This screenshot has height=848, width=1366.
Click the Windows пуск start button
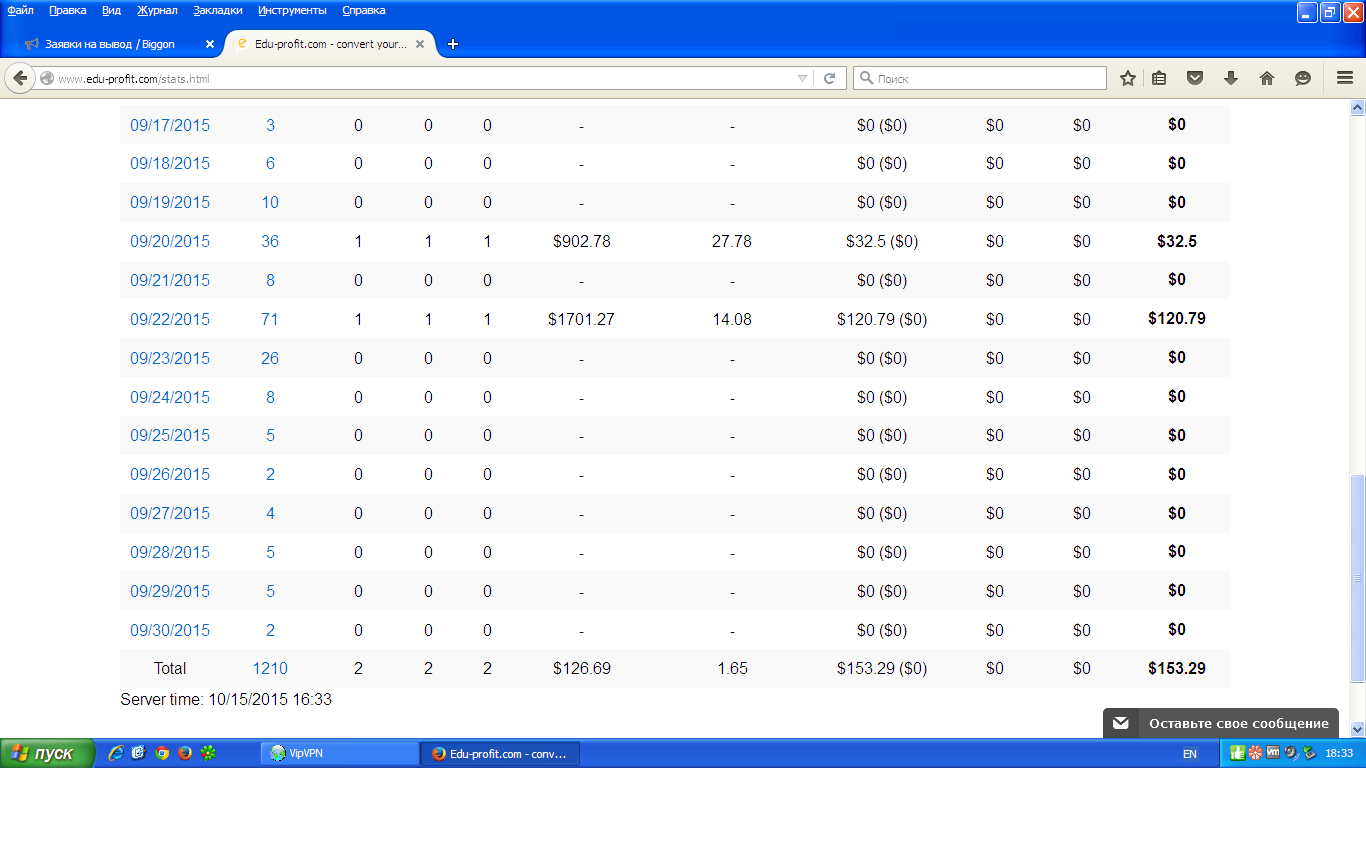pos(47,753)
